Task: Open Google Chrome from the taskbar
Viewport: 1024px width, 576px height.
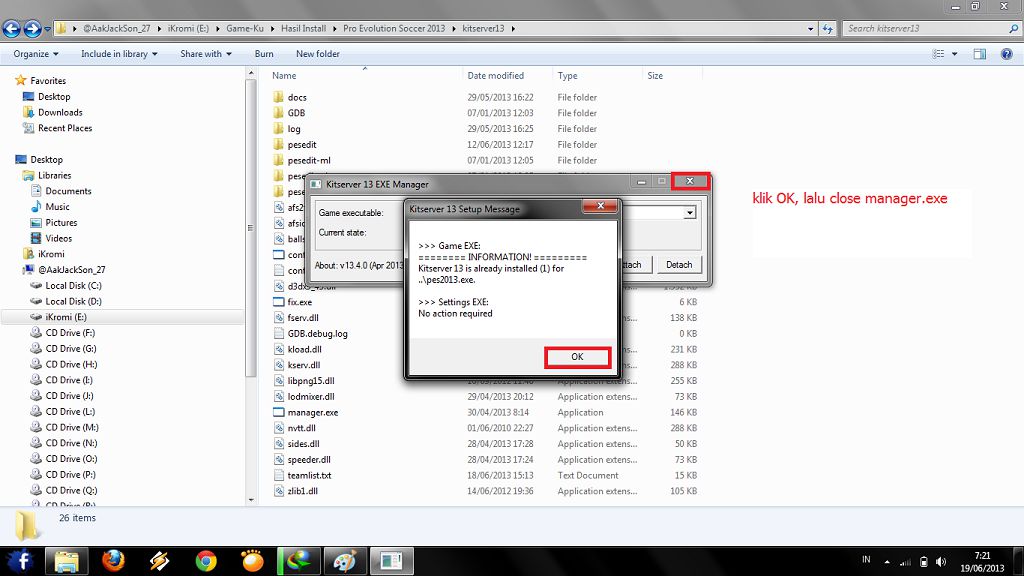Action: 206,560
